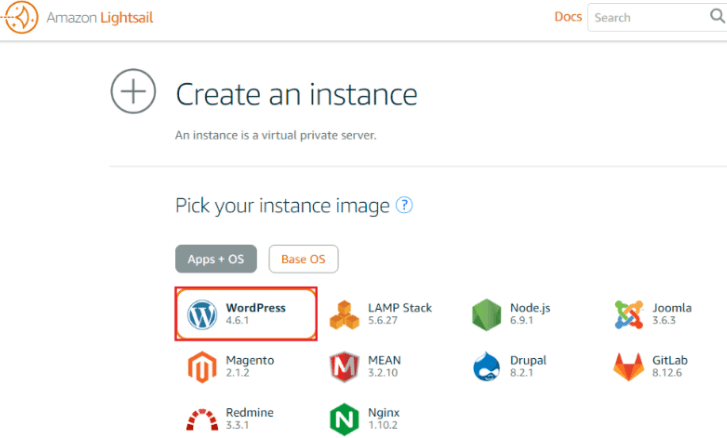Pick the Redmine arch icon
The image size is (727, 438).
tap(202, 419)
